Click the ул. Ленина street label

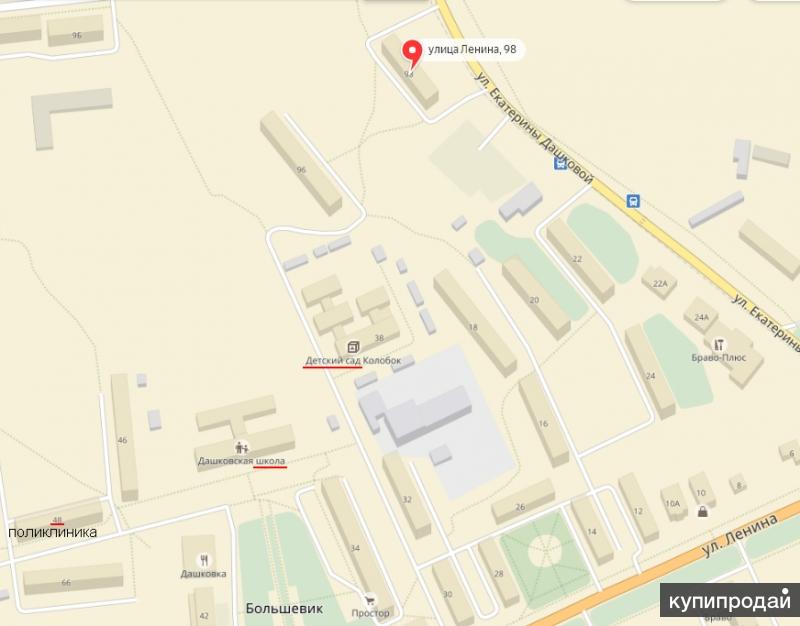coord(740,535)
